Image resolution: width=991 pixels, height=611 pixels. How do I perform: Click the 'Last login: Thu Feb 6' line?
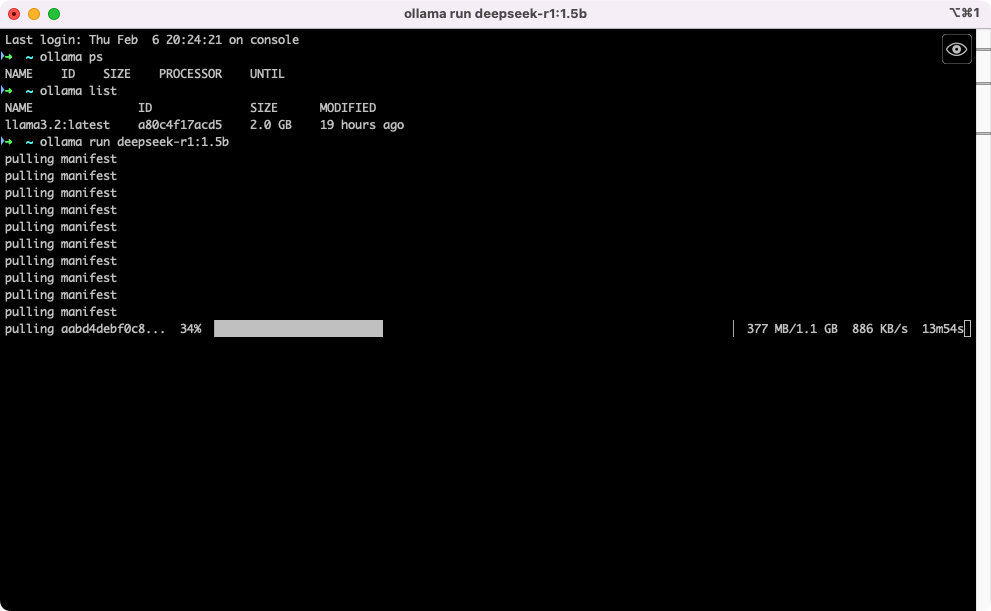pos(152,40)
